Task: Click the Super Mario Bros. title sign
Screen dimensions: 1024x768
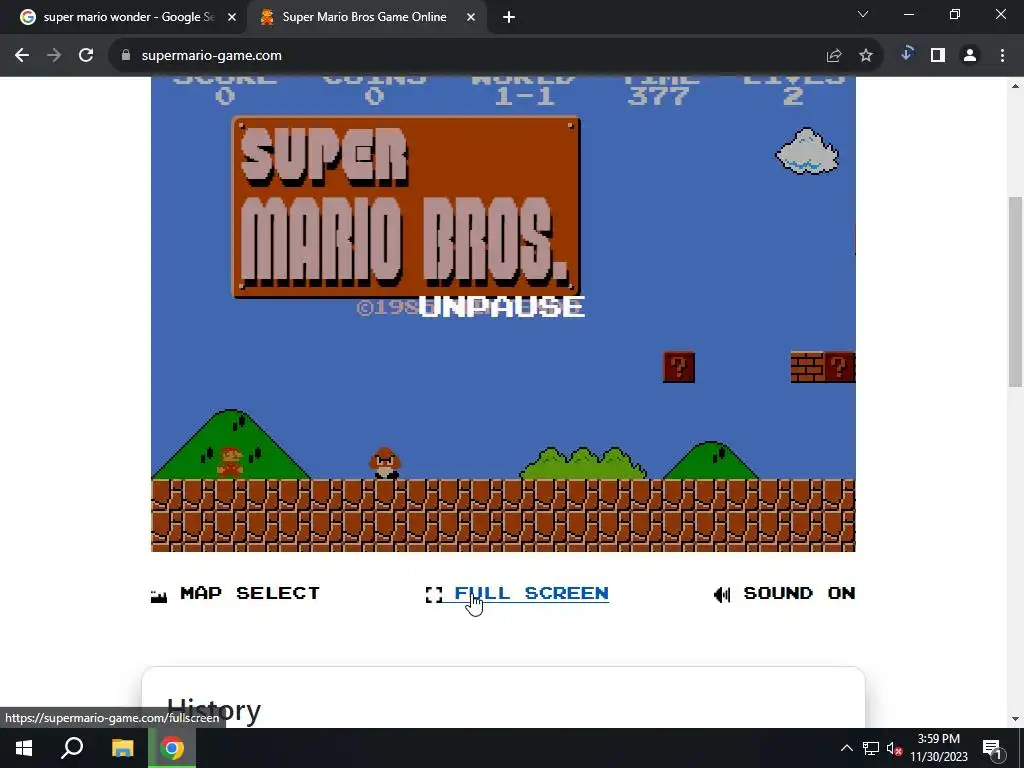Action: tap(406, 207)
